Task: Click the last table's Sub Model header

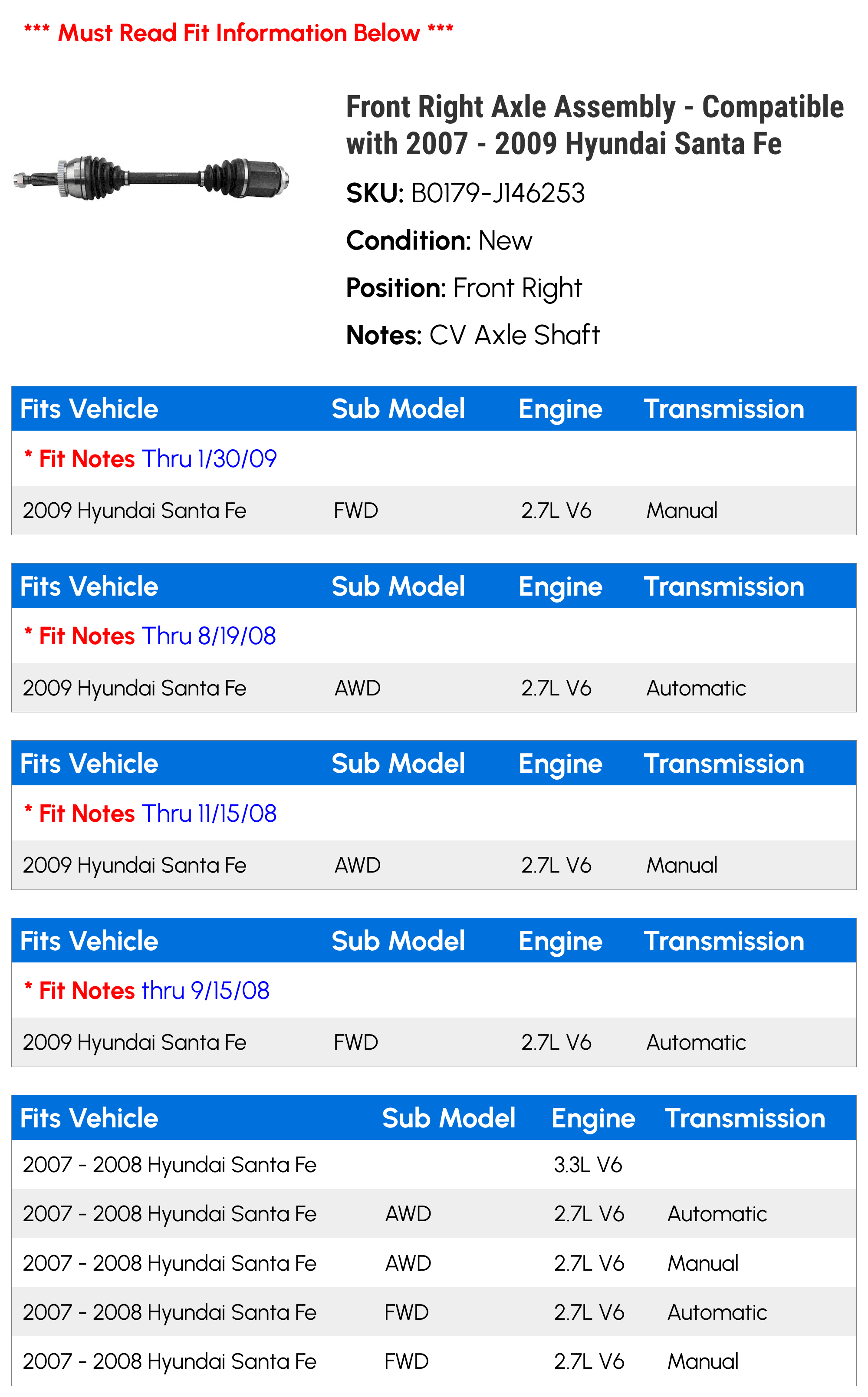Action: pos(448,1118)
